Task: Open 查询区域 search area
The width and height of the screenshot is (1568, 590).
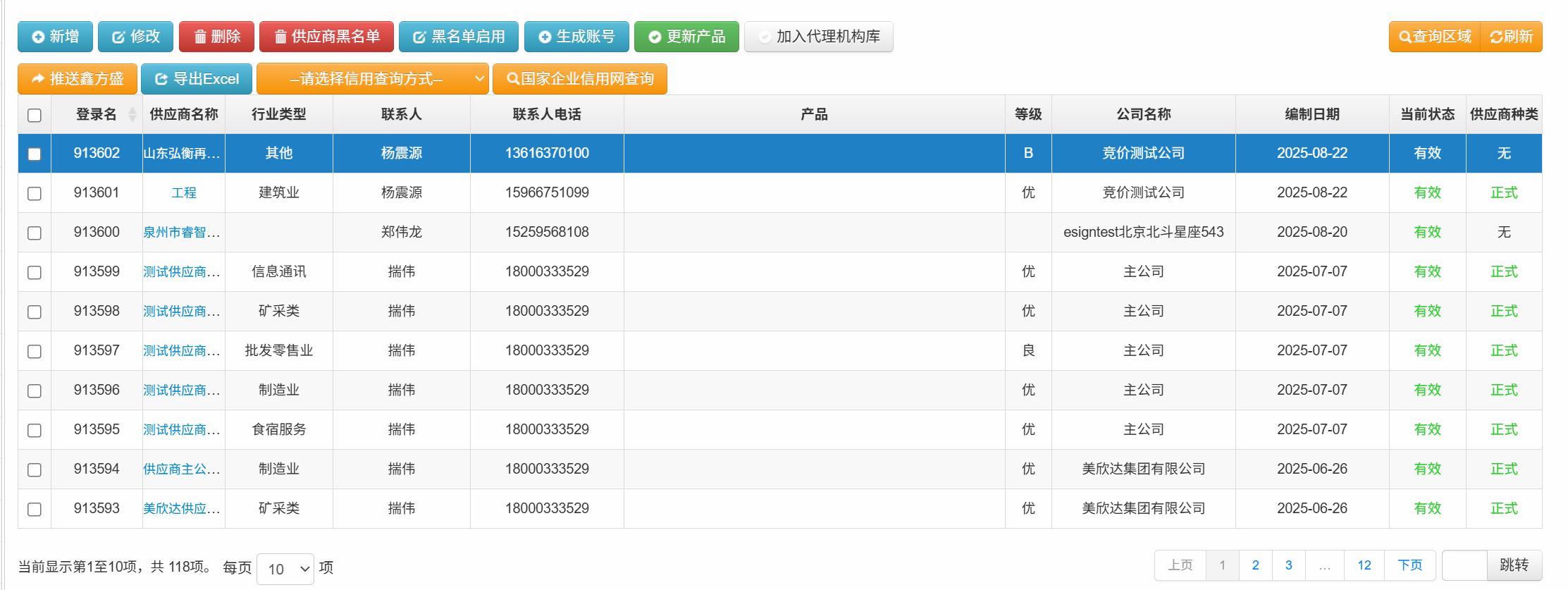Action: (x=1434, y=37)
